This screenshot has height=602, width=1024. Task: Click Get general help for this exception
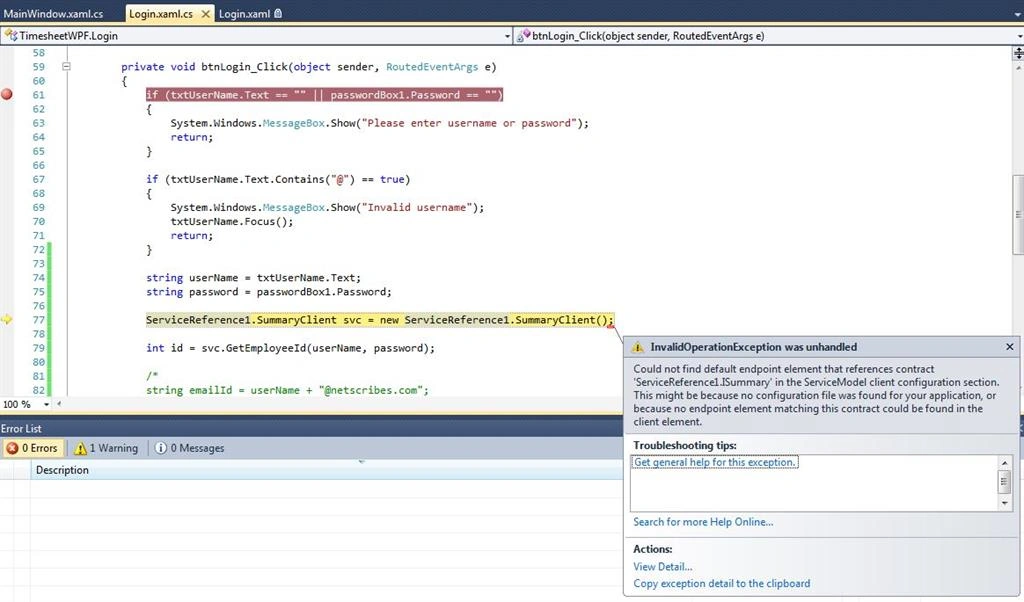[715, 462]
